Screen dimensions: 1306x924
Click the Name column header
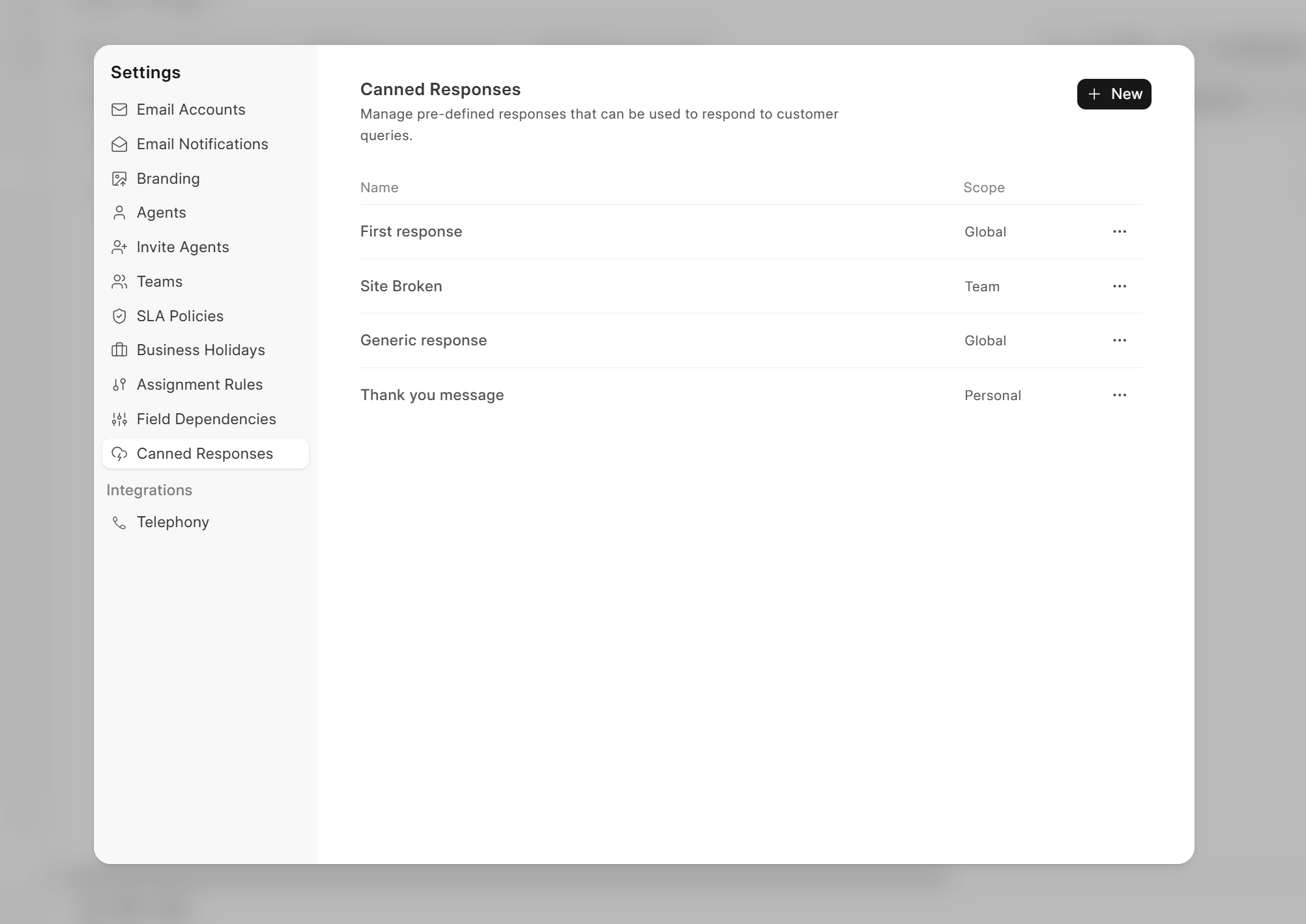pyautogui.click(x=379, y=187)
